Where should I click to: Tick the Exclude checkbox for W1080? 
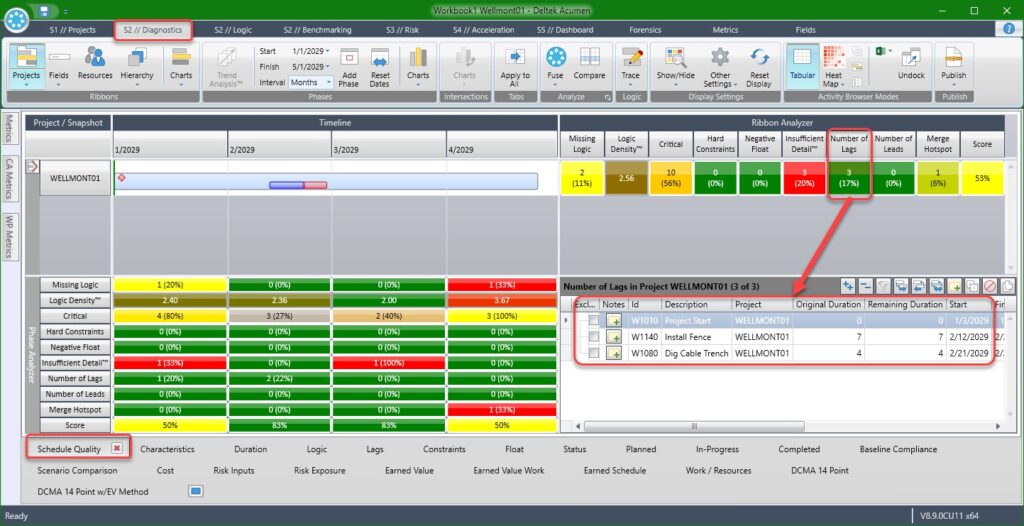[593, 353]
